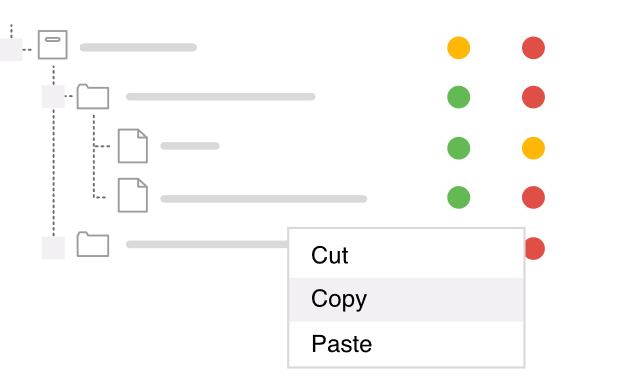Viewport: 638px width, 382px height.
Task: Click the yellow status dot in first file row
Action: [x=533, y=148]
